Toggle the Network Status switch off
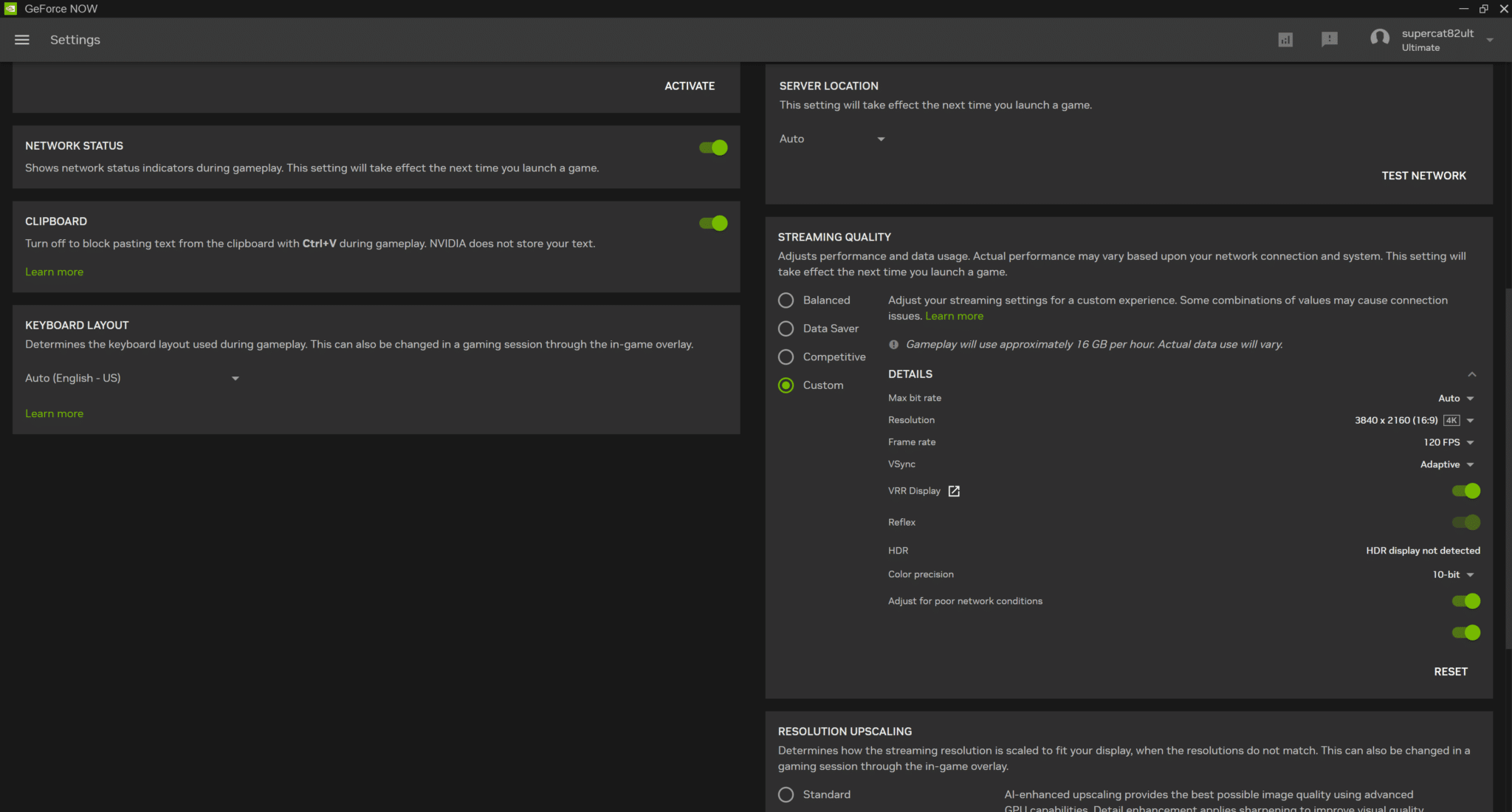This screenshot has width=1512, height=812. [713, 148]
